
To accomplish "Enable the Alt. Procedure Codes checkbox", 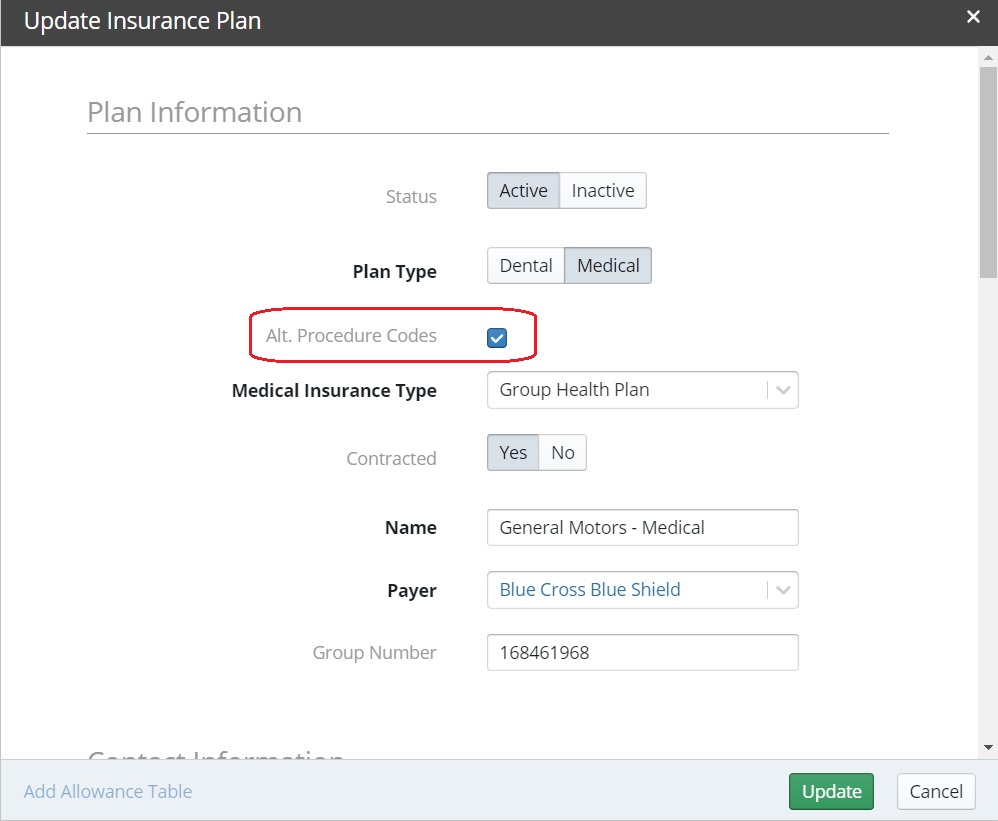I will (x=497, y=337).
